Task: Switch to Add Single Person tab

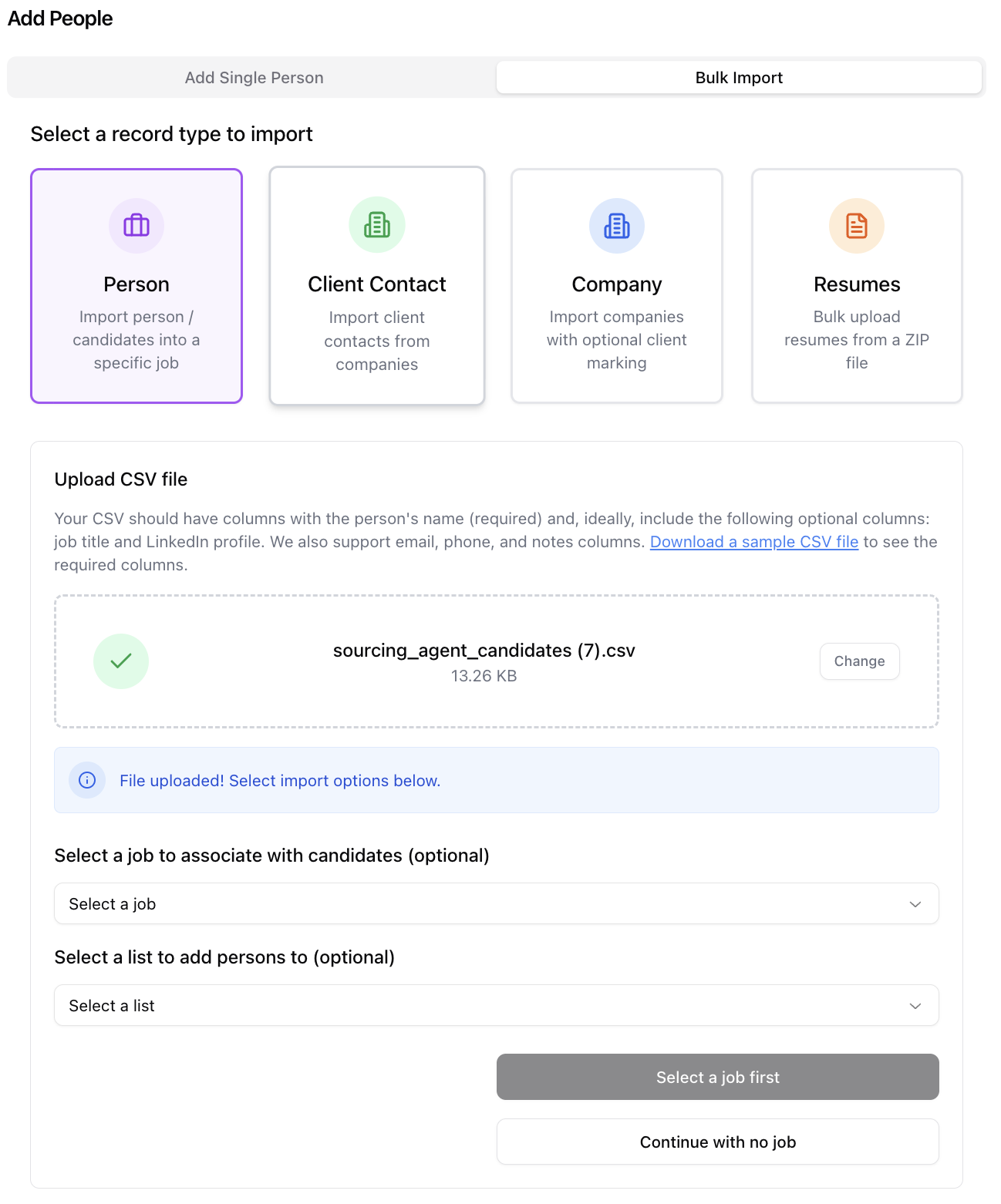Action: click(254, 78)
